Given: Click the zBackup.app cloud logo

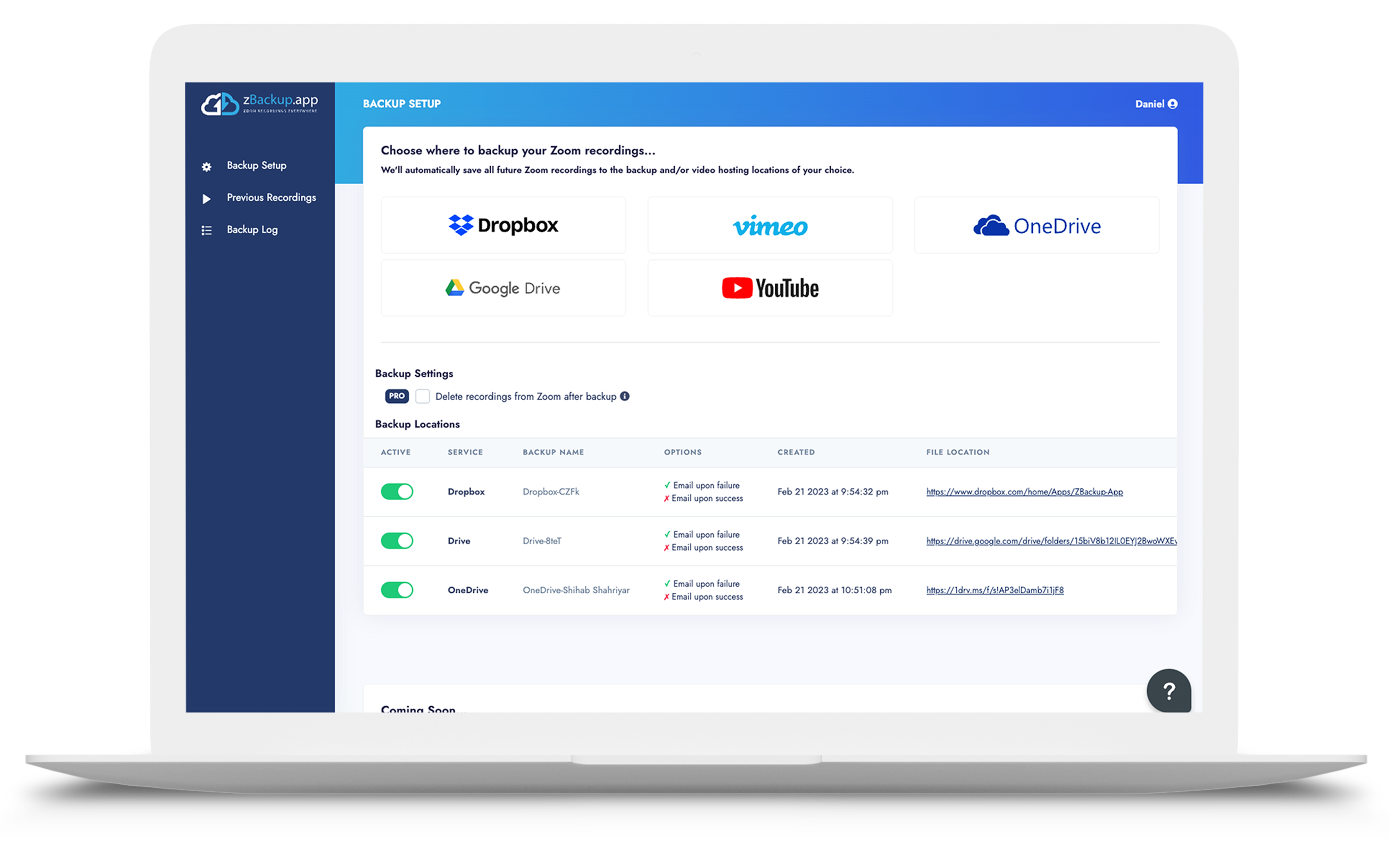Looking at the screenshot, I should tap(220, 104).
